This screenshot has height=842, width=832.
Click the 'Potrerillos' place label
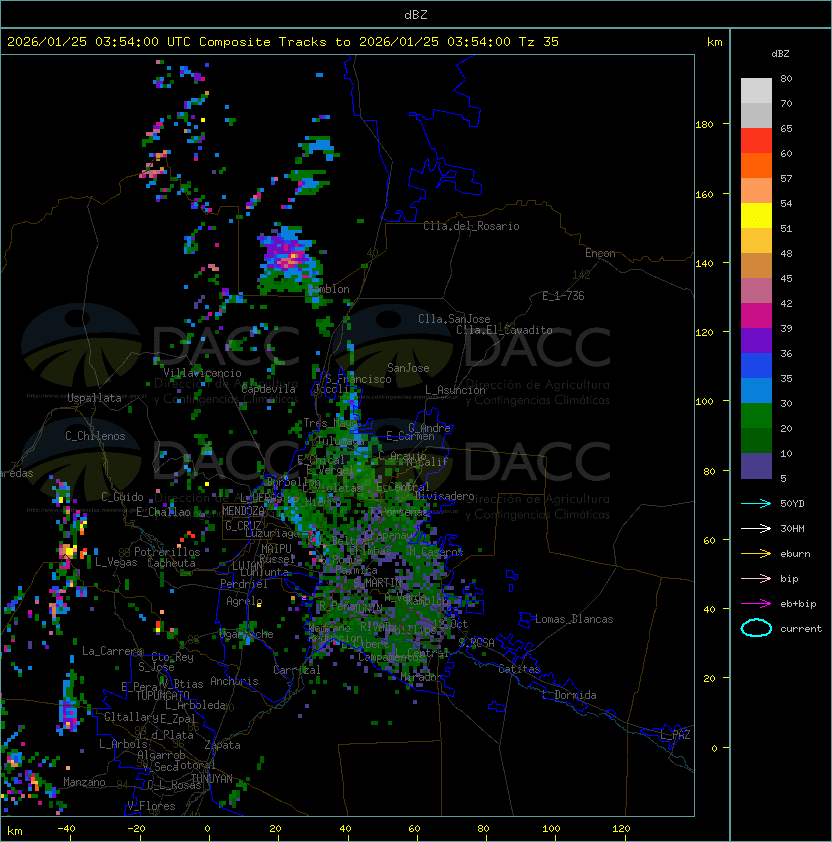tap(167, 552)
